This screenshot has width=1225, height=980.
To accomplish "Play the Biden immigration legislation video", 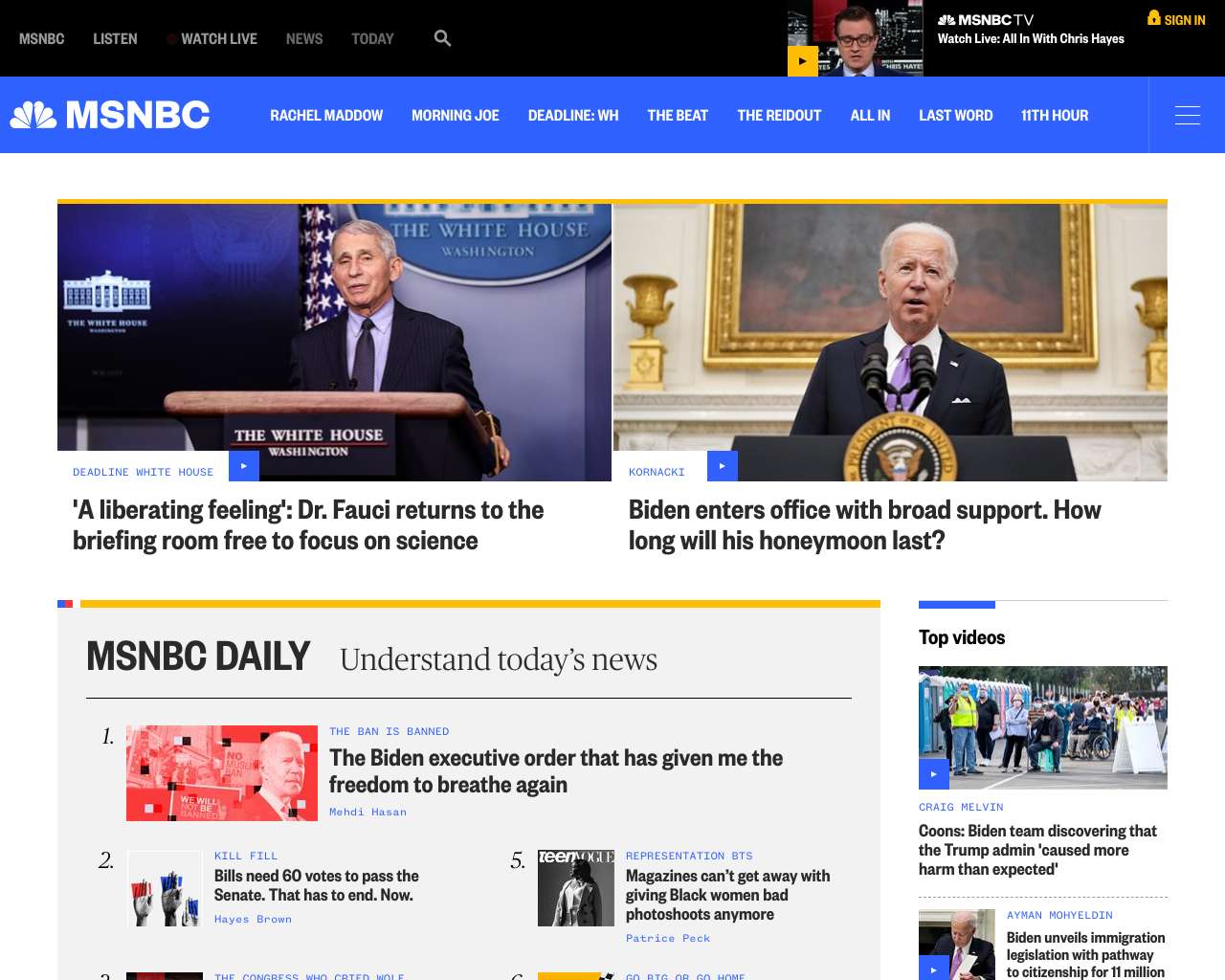I will point(934,969).
